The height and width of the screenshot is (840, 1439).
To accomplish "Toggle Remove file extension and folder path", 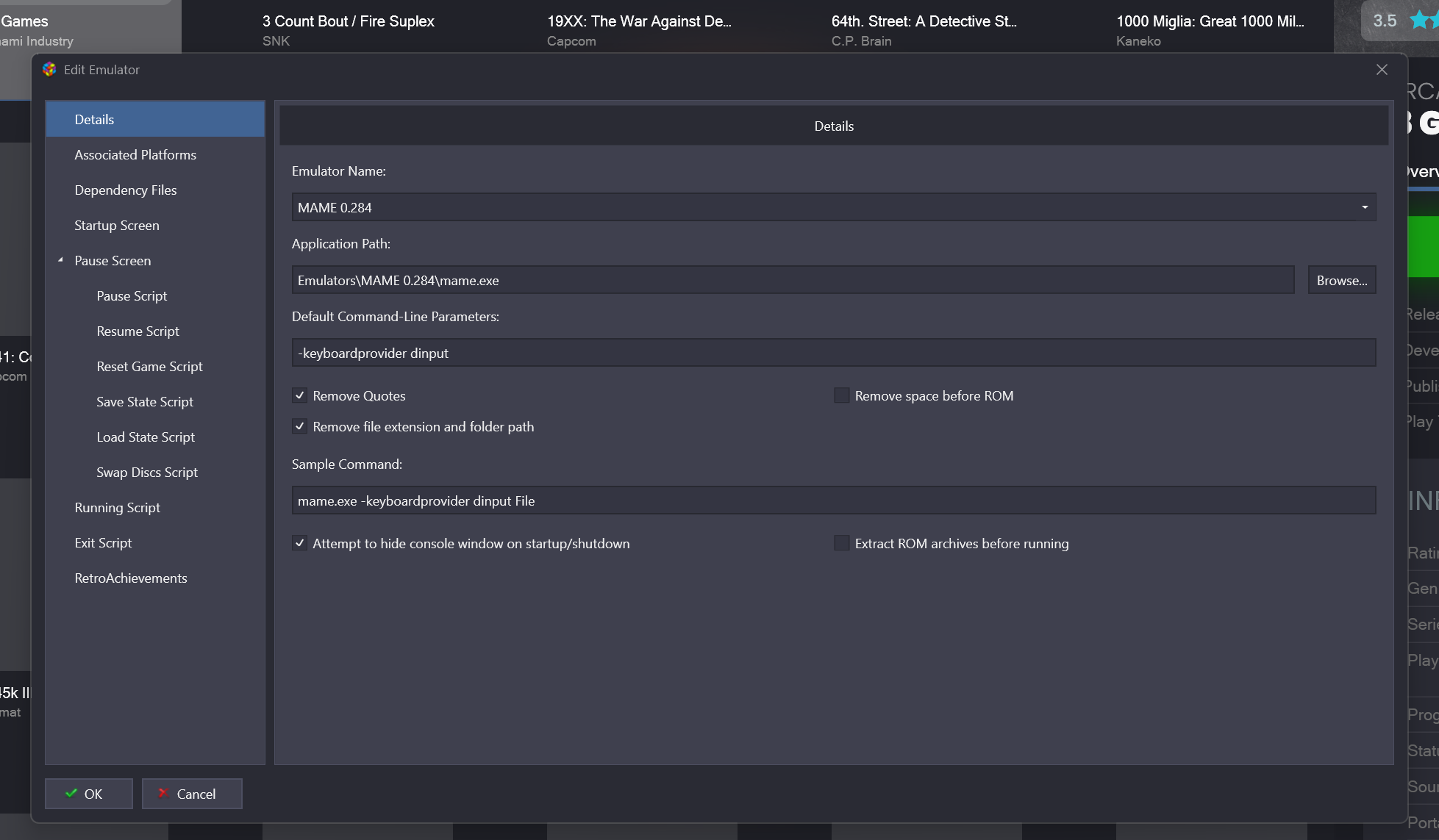I will 300,427.
